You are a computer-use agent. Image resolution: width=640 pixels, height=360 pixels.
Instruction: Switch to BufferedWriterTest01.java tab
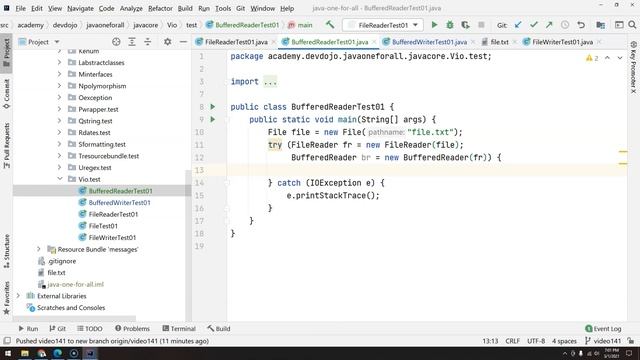click(x=429, y=42)
